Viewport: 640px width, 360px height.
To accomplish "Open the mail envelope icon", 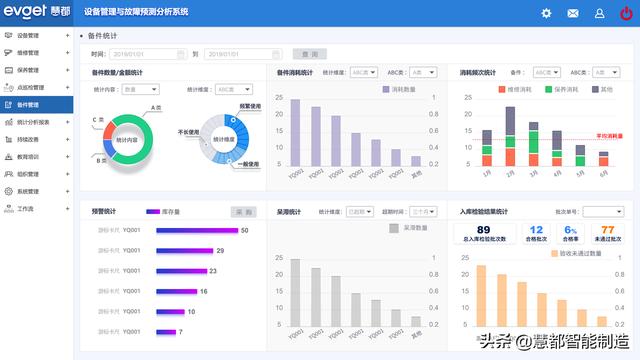I will 573,13.
